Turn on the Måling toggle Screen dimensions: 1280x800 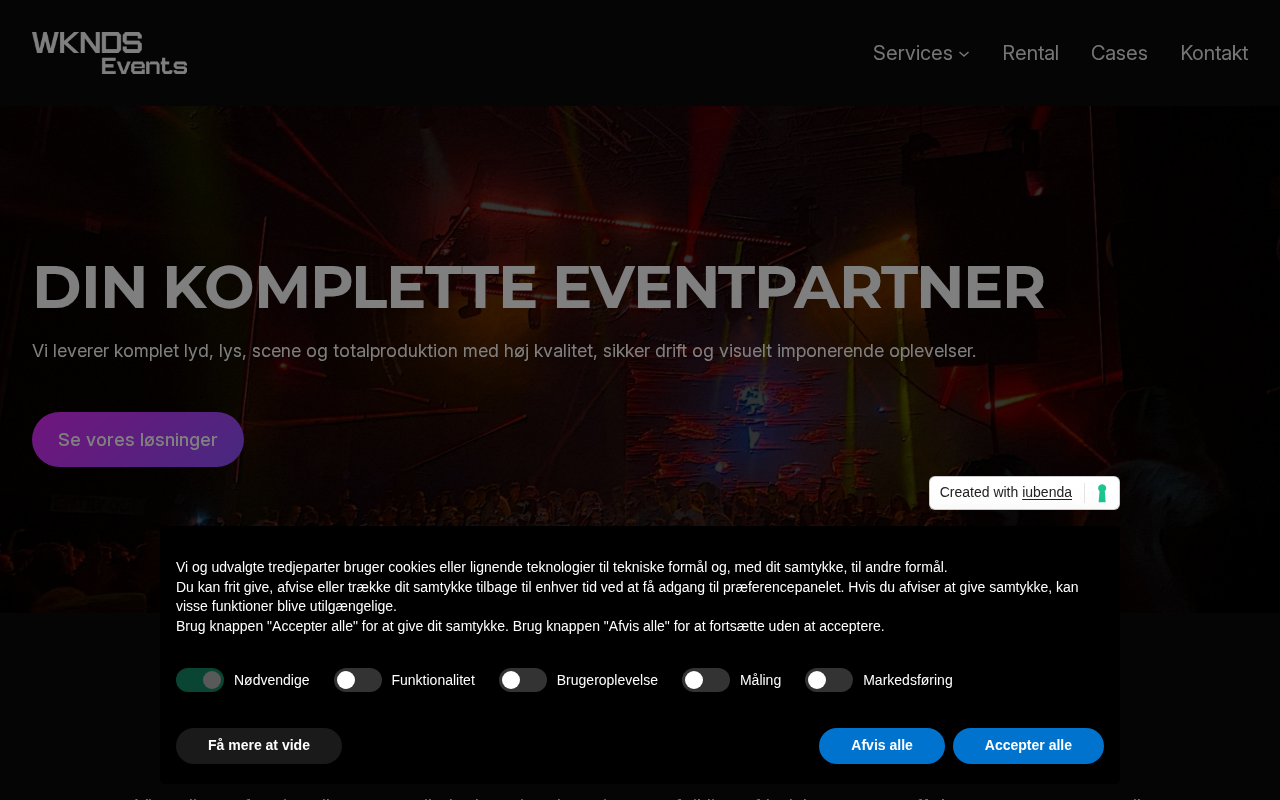[x=706, y=680]
